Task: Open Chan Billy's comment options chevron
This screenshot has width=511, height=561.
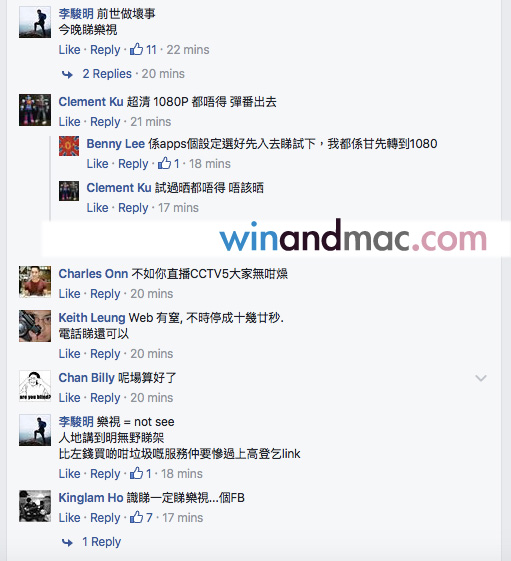Action: [x=481, y=378]
